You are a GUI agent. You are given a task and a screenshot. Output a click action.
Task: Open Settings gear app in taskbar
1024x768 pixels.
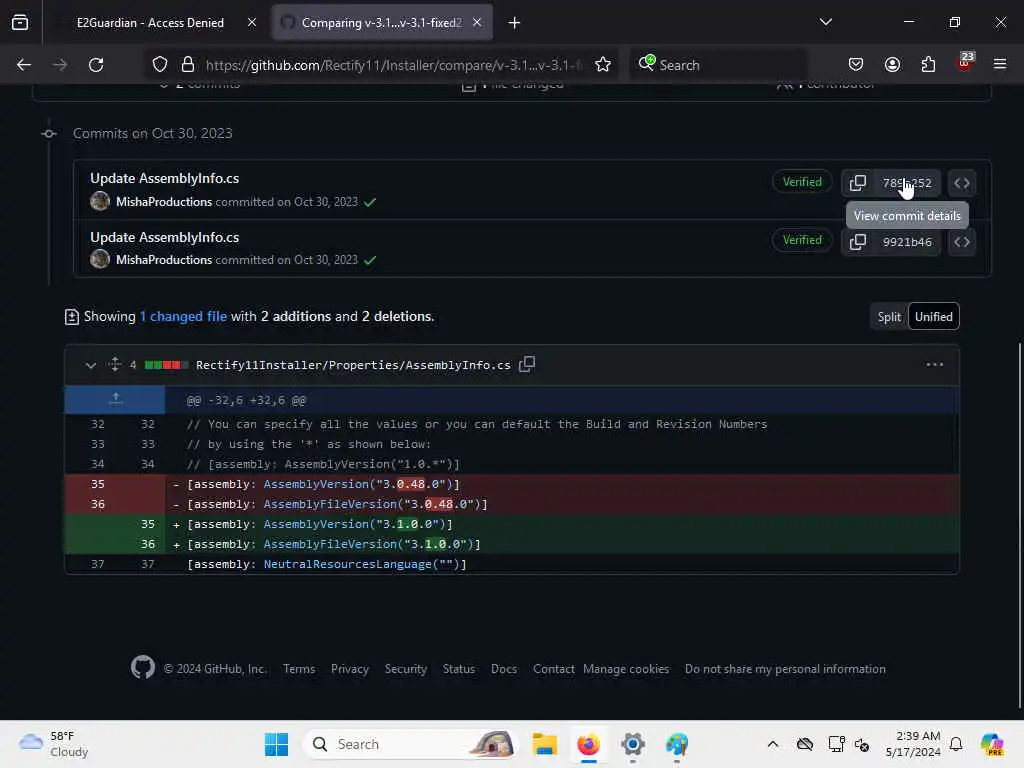click(633, 744)
